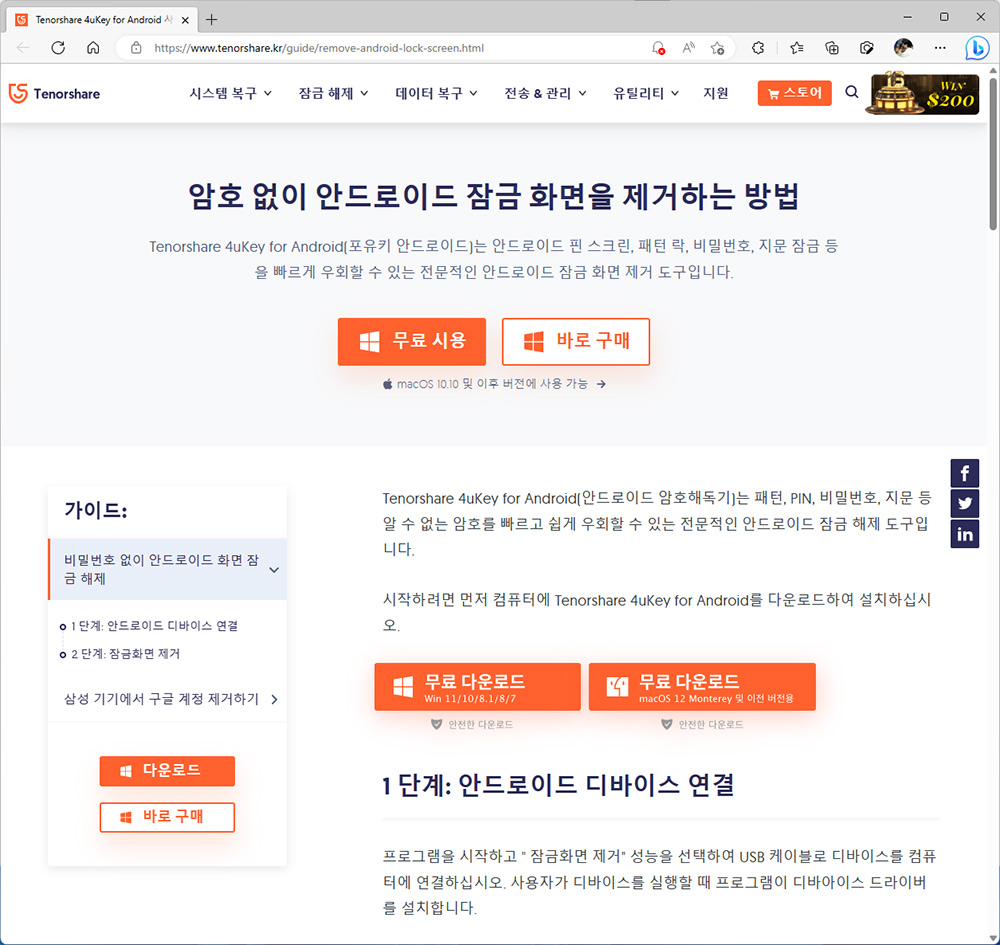Close the Tenorshare 4uKey tab

pyautogui.click(x=185, y=20)
